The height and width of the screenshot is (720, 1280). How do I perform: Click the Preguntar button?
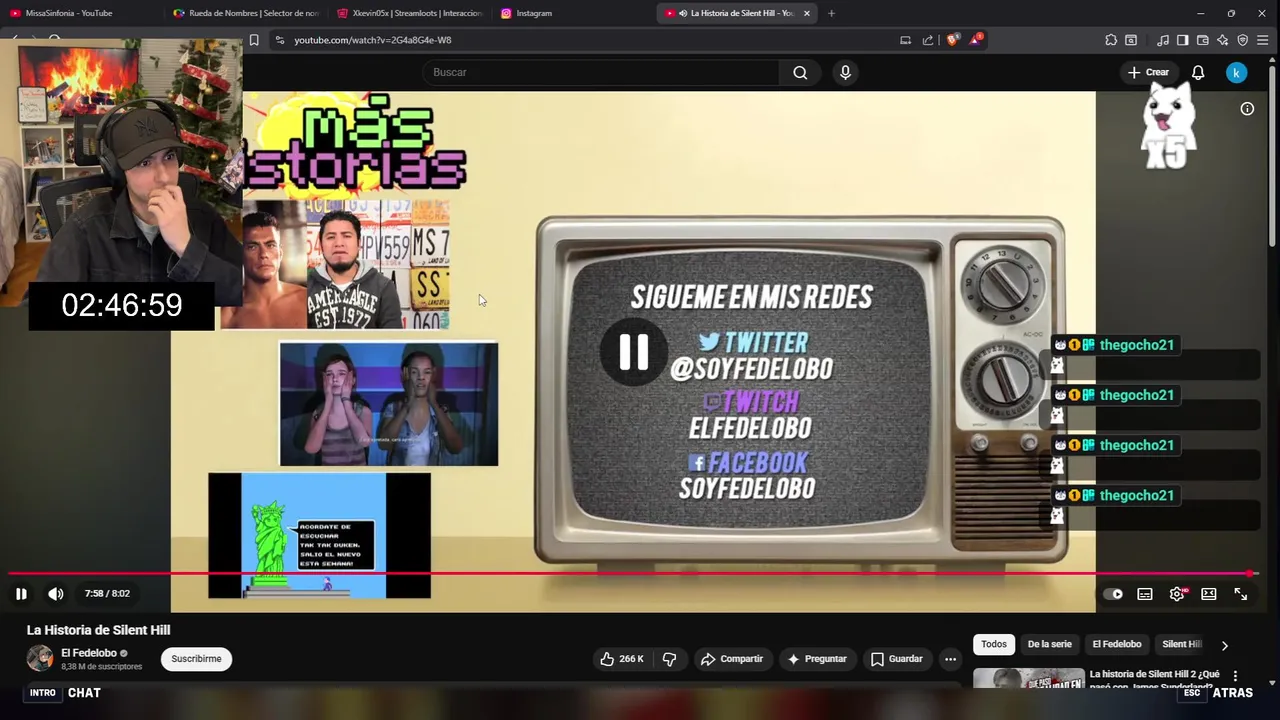click(817, 659)
